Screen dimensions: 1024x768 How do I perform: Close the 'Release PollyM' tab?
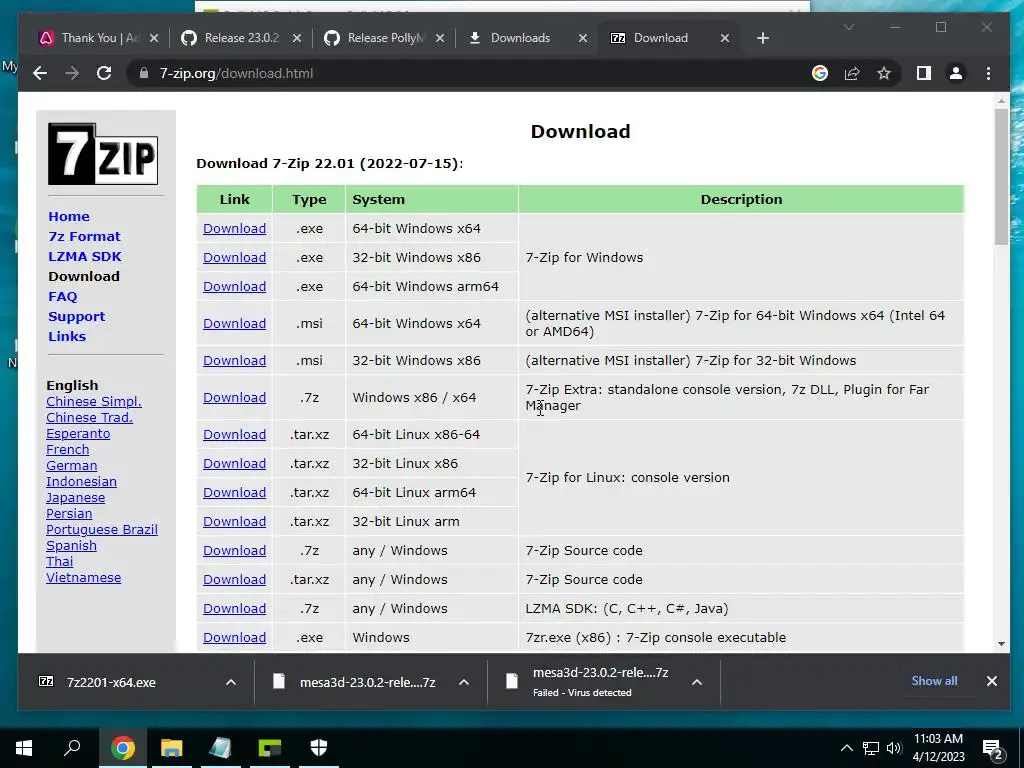coord(440,38)
